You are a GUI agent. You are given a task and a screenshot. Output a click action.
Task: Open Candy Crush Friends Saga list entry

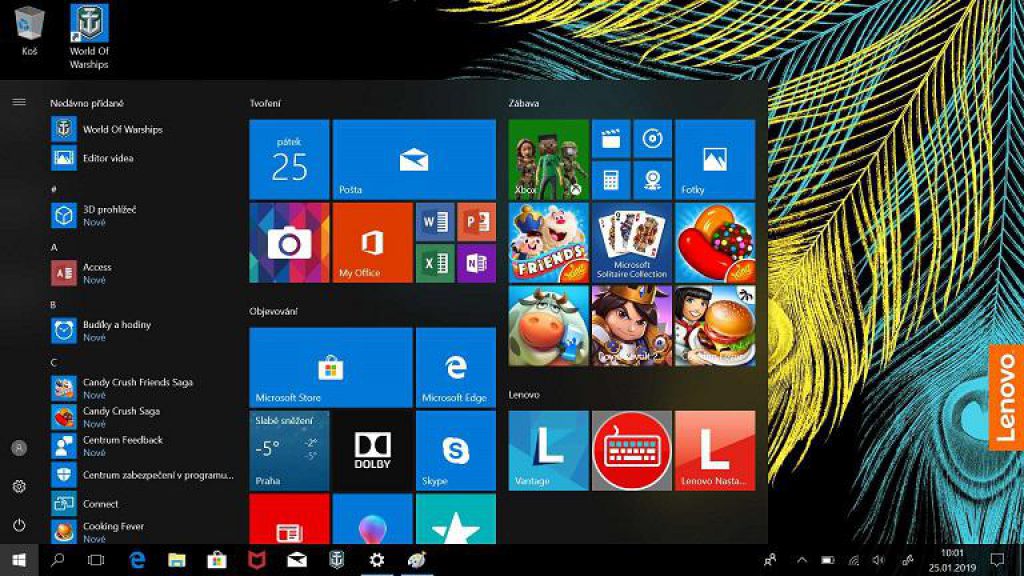tap(142, 388)
